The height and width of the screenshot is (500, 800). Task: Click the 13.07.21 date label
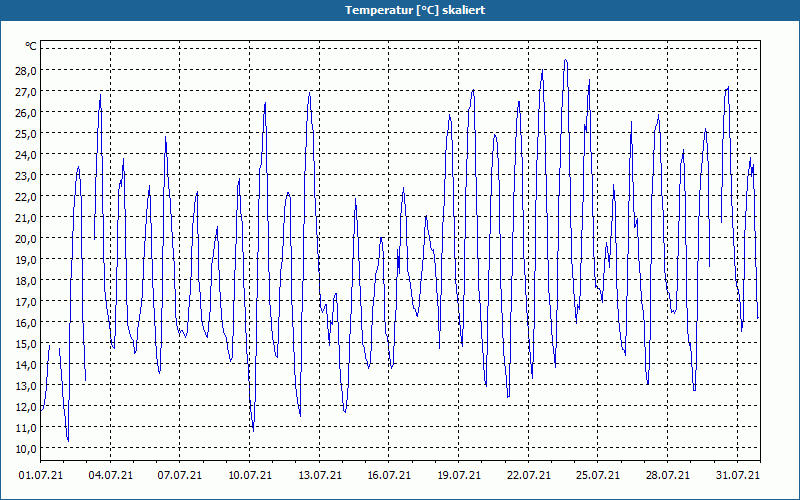(x=319, y=475)
